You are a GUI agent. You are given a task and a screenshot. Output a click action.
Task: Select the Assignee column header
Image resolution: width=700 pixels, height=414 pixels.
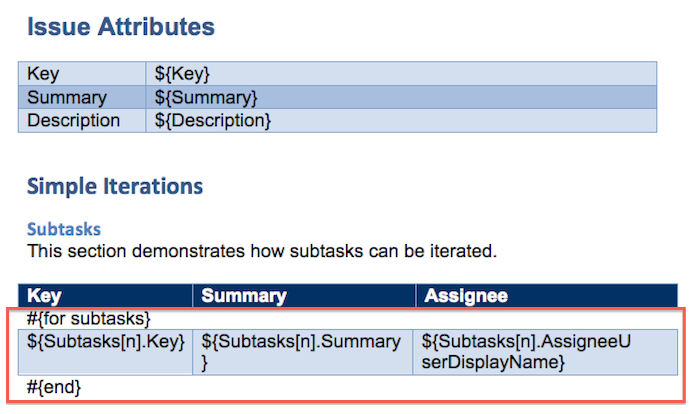pyautogui.click(x=547, y=296)
